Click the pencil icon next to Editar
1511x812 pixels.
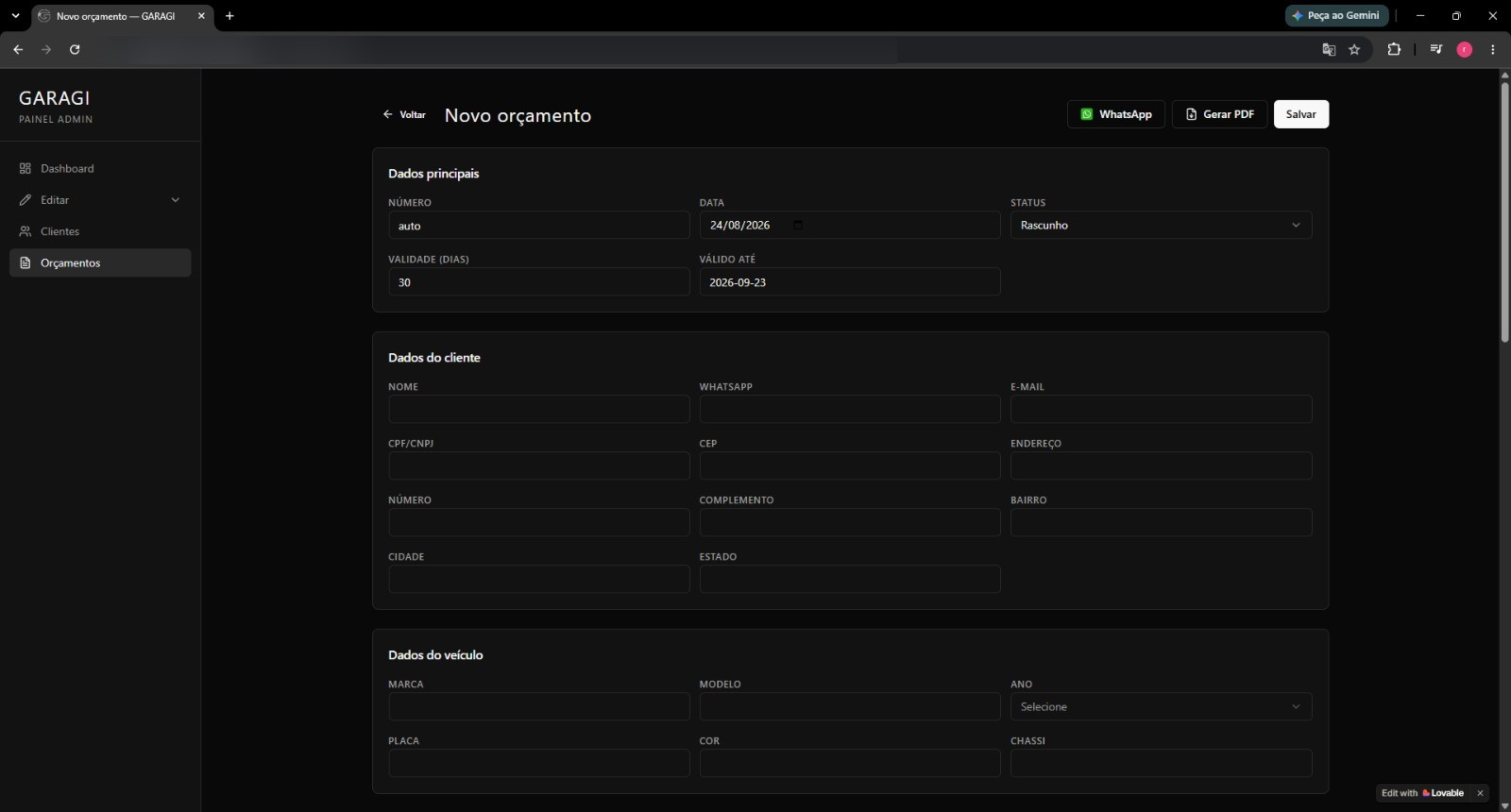click(25, 200)
